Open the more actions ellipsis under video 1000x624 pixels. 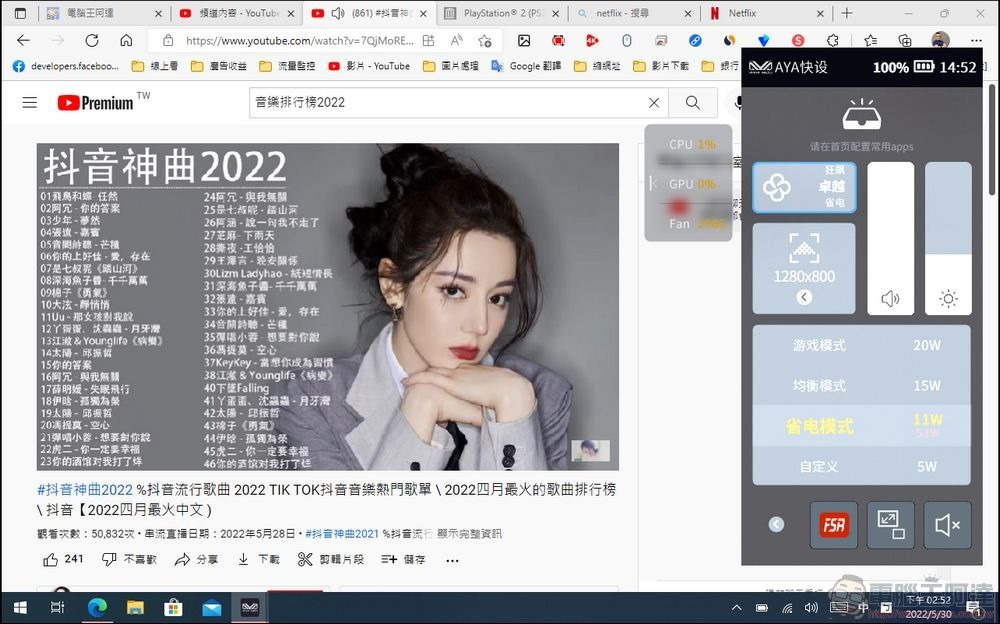pos(452,560)
